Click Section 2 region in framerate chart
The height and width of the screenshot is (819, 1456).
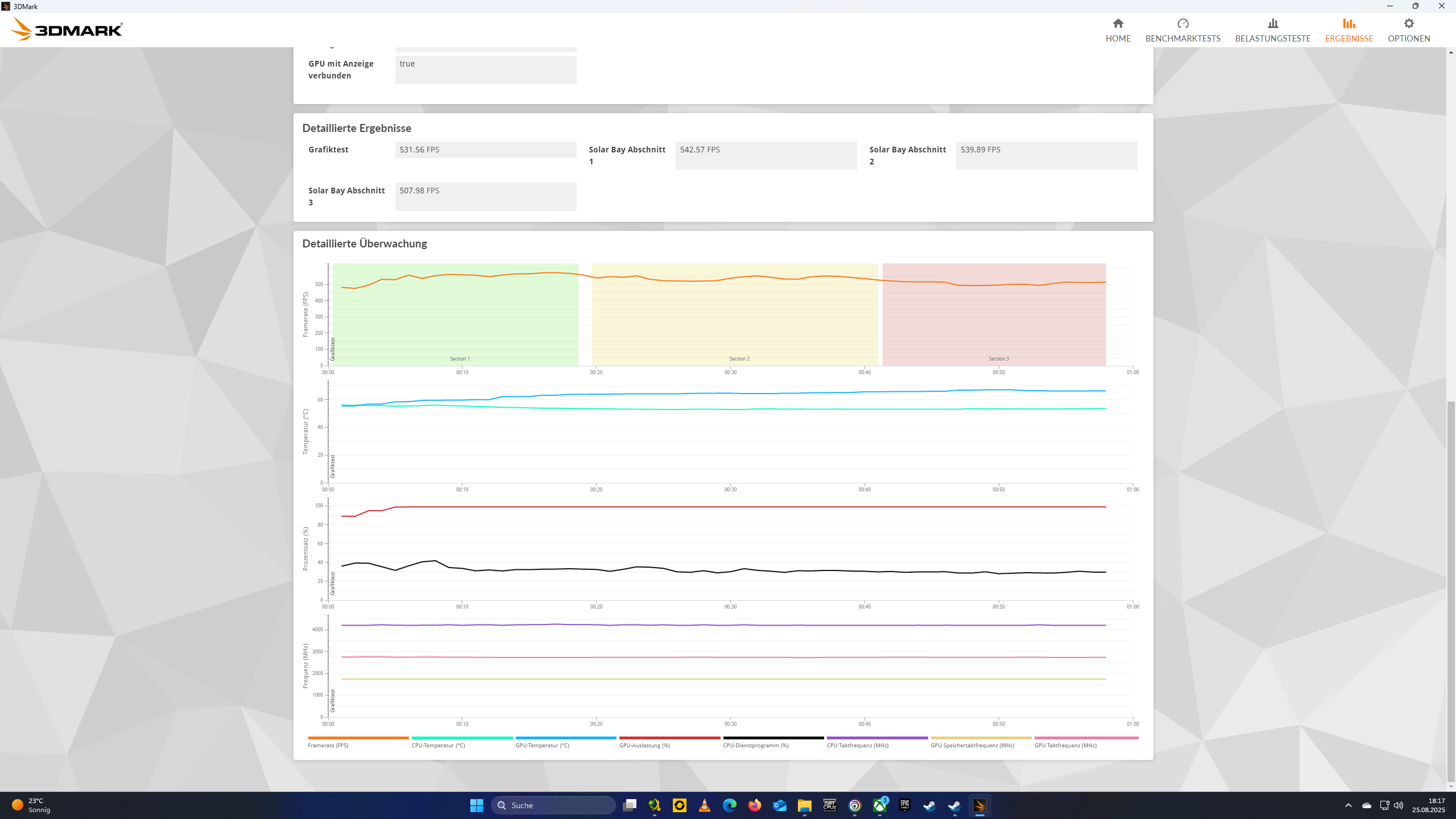click(x=735, y=324)
